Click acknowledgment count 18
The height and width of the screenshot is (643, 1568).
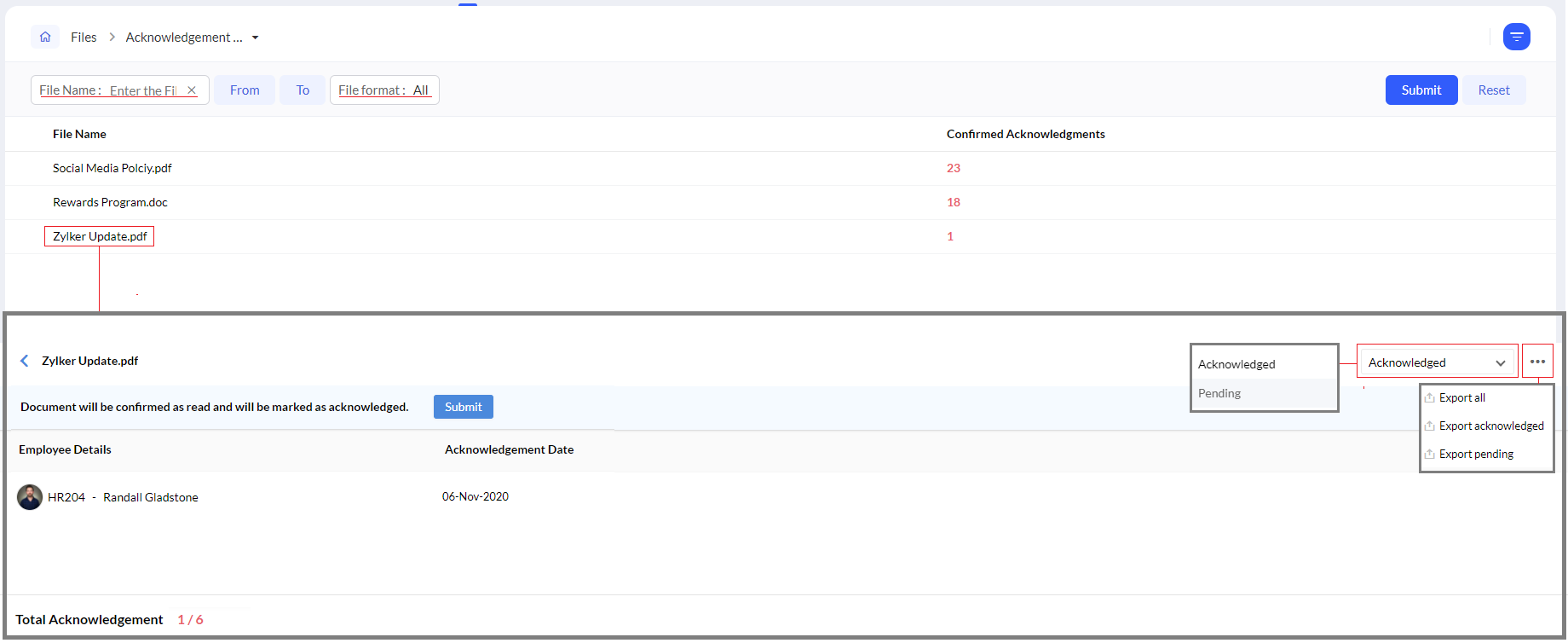954,202
